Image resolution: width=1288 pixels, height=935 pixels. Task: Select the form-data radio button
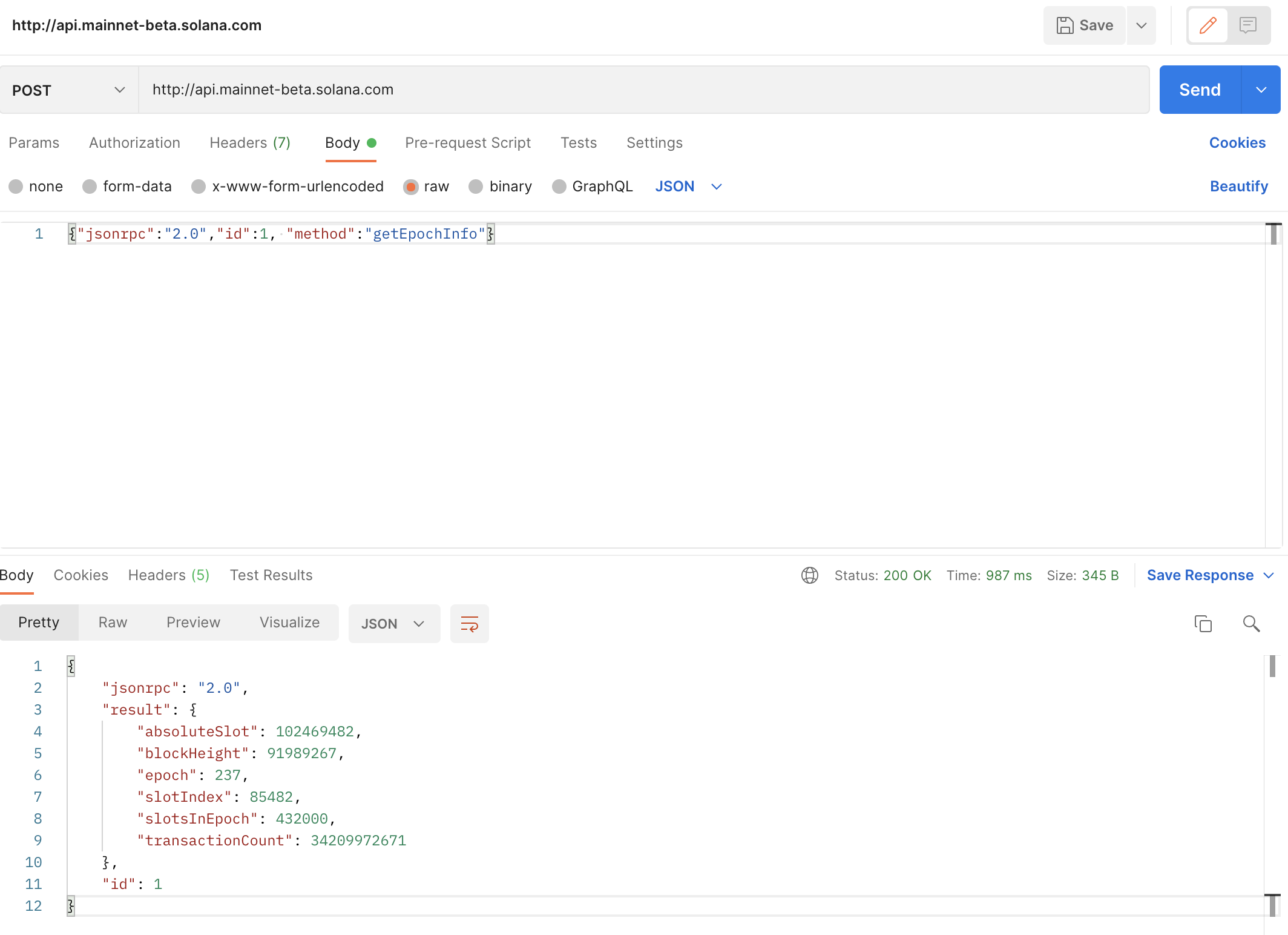(90, 187)
